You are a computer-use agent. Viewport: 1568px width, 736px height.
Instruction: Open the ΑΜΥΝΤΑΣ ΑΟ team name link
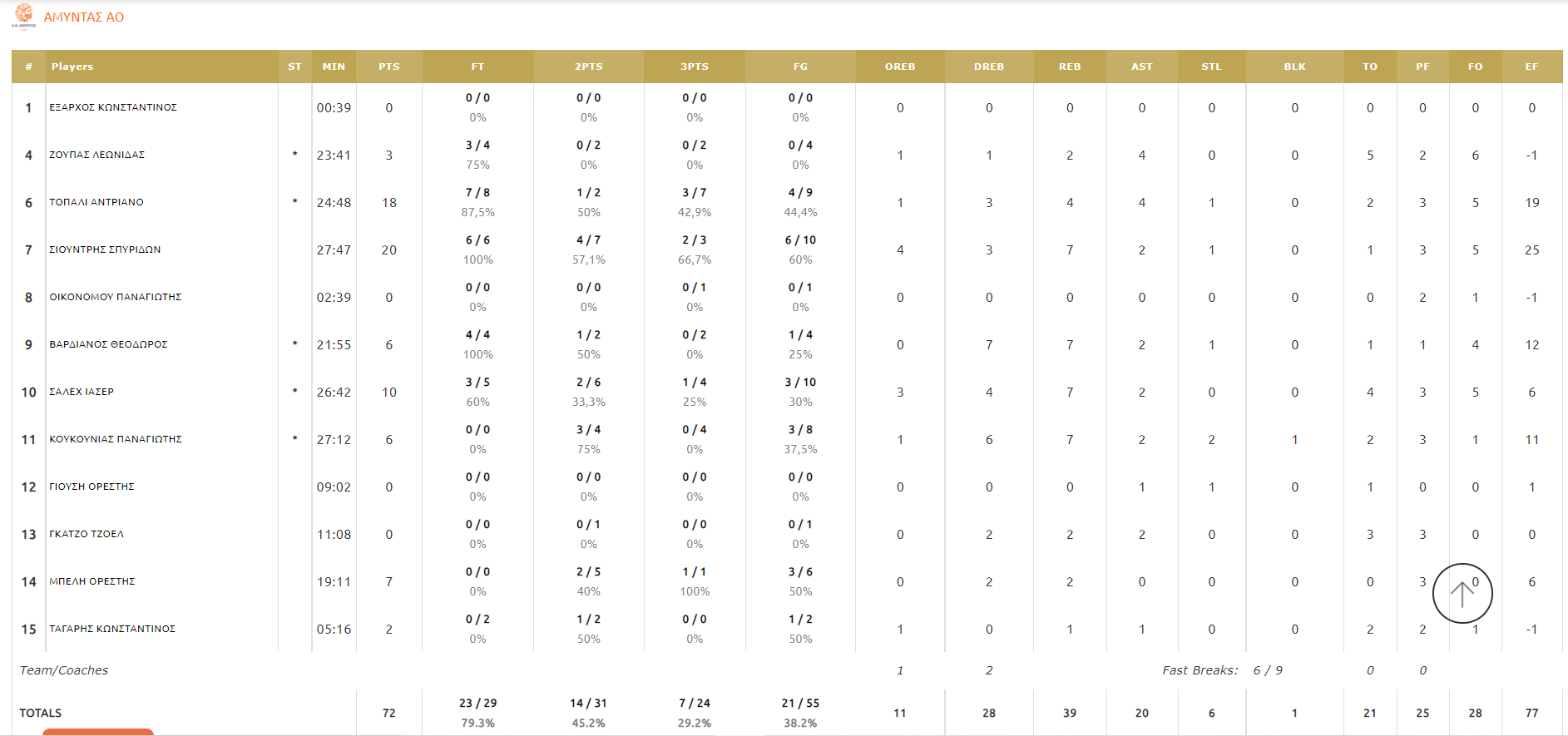point(84,17)
